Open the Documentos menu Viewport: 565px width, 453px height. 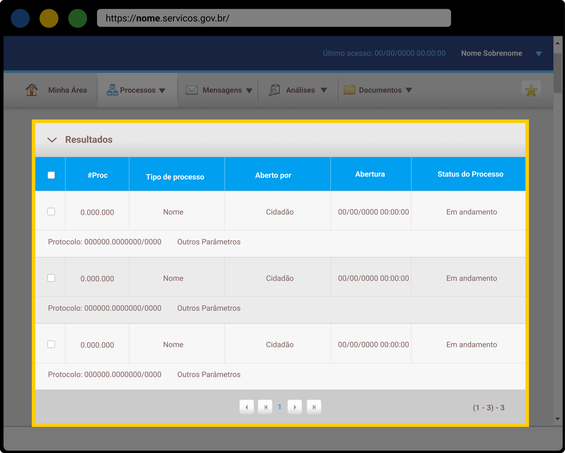pyautogui.click(x=380, y=90)
